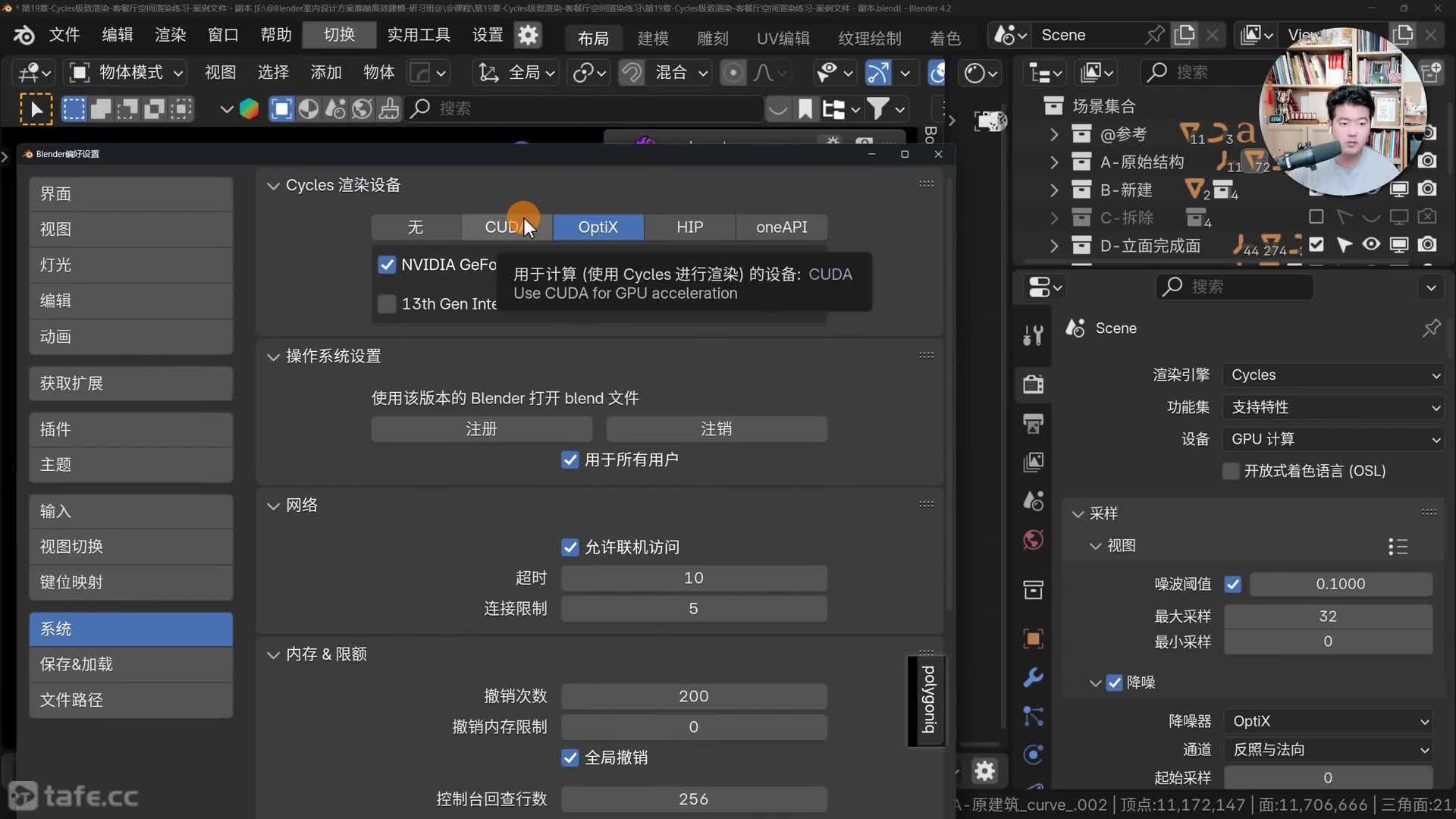This screenshot has height=819, width=1456.
Task: Expand the B-新建 collection
Action: (x=1053, y=190)
